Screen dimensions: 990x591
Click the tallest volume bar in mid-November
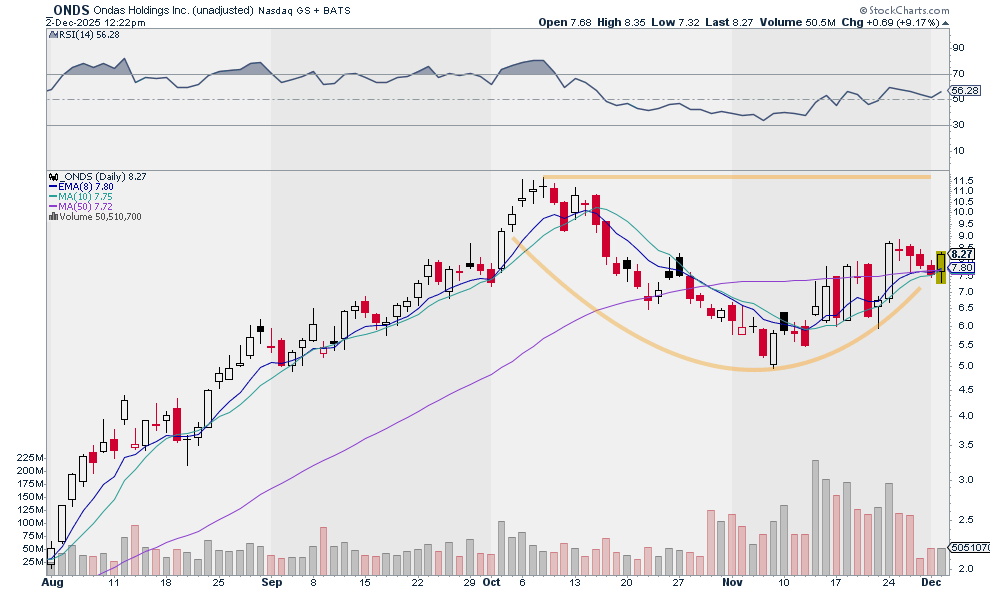pos(815,518)
